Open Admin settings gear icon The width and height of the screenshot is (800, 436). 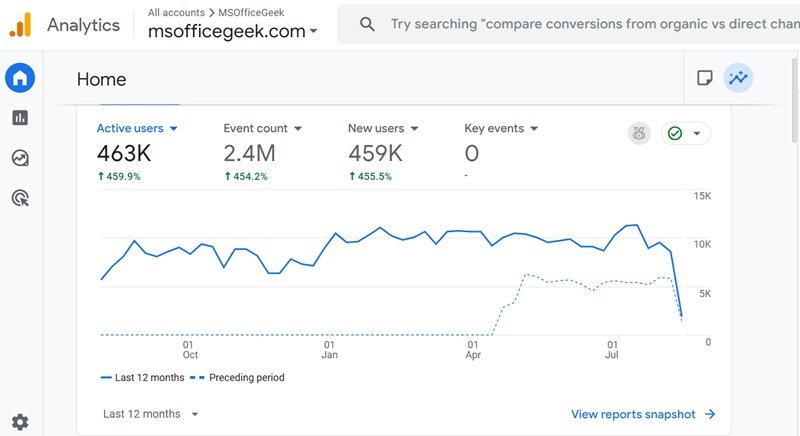point(20,422)
